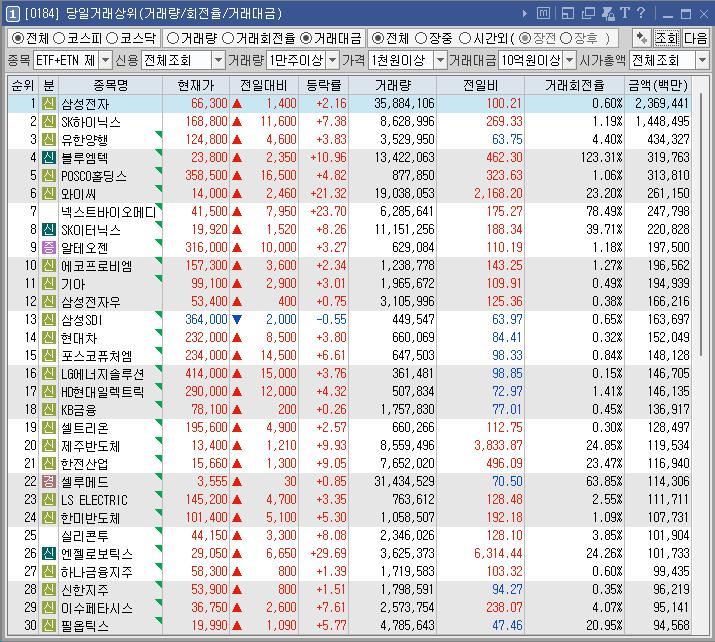Click the purple 증 badge next to 알테오젠
This screenshot has width=715, height=642.
(49, 248)
